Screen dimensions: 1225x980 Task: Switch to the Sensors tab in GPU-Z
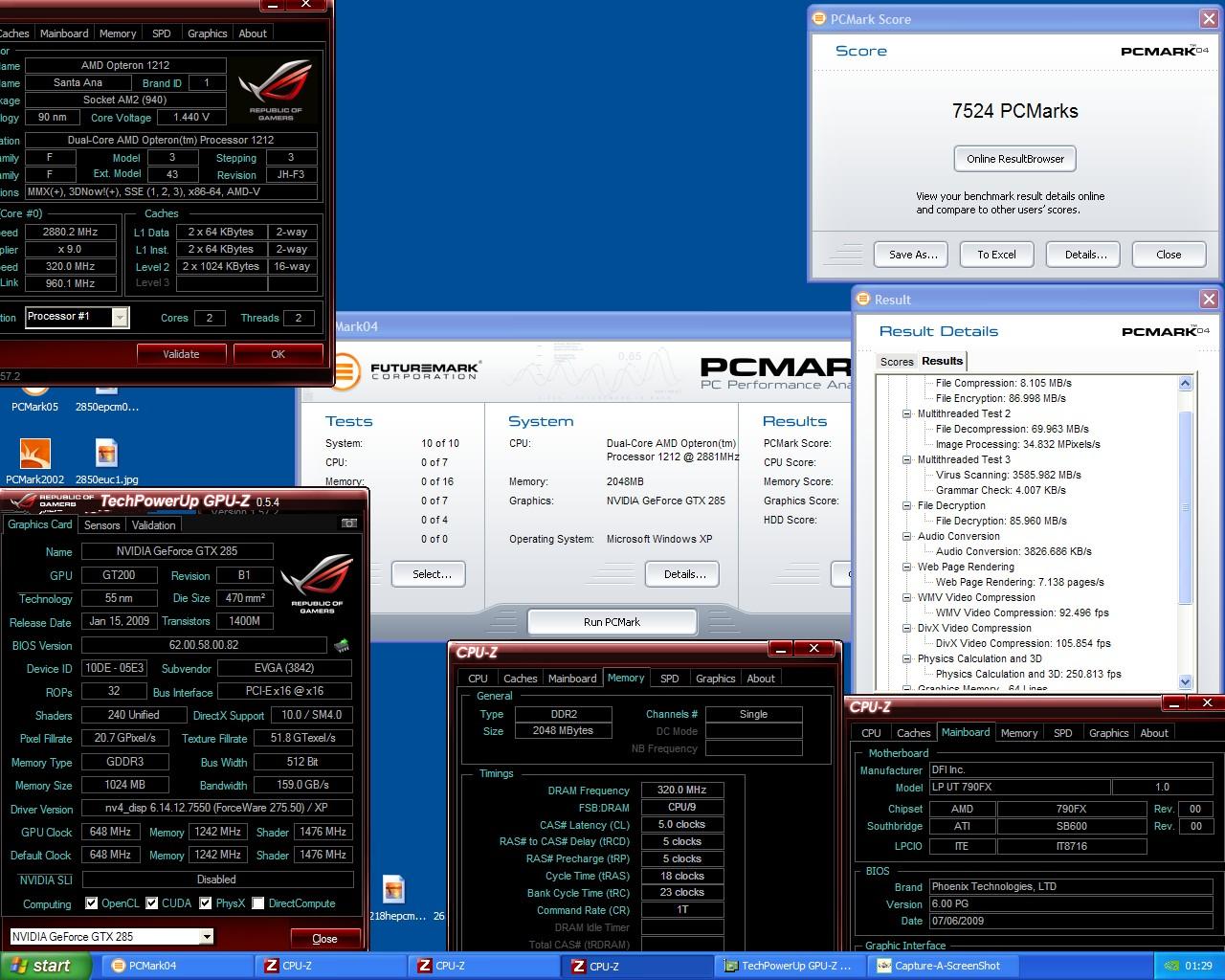(101, 524)
